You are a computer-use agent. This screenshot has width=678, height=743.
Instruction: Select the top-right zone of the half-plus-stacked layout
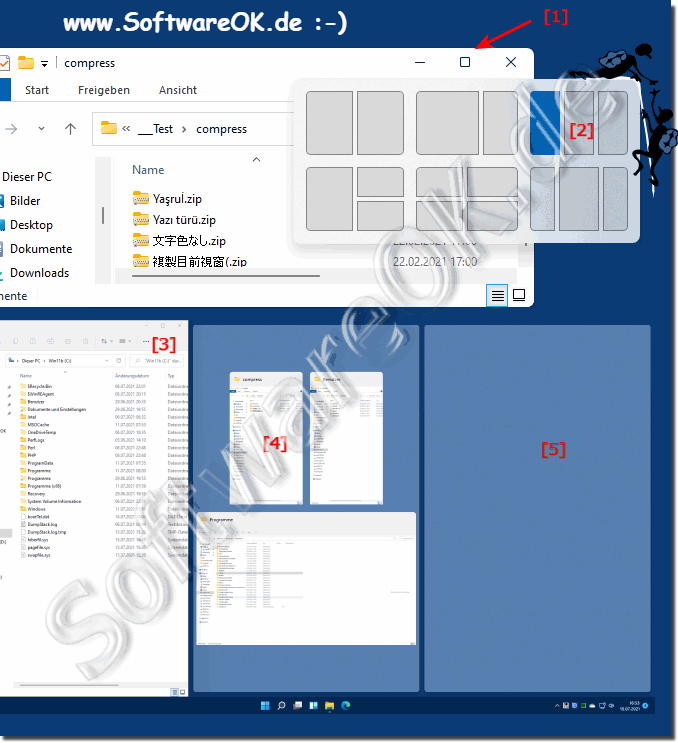point(380,181)
